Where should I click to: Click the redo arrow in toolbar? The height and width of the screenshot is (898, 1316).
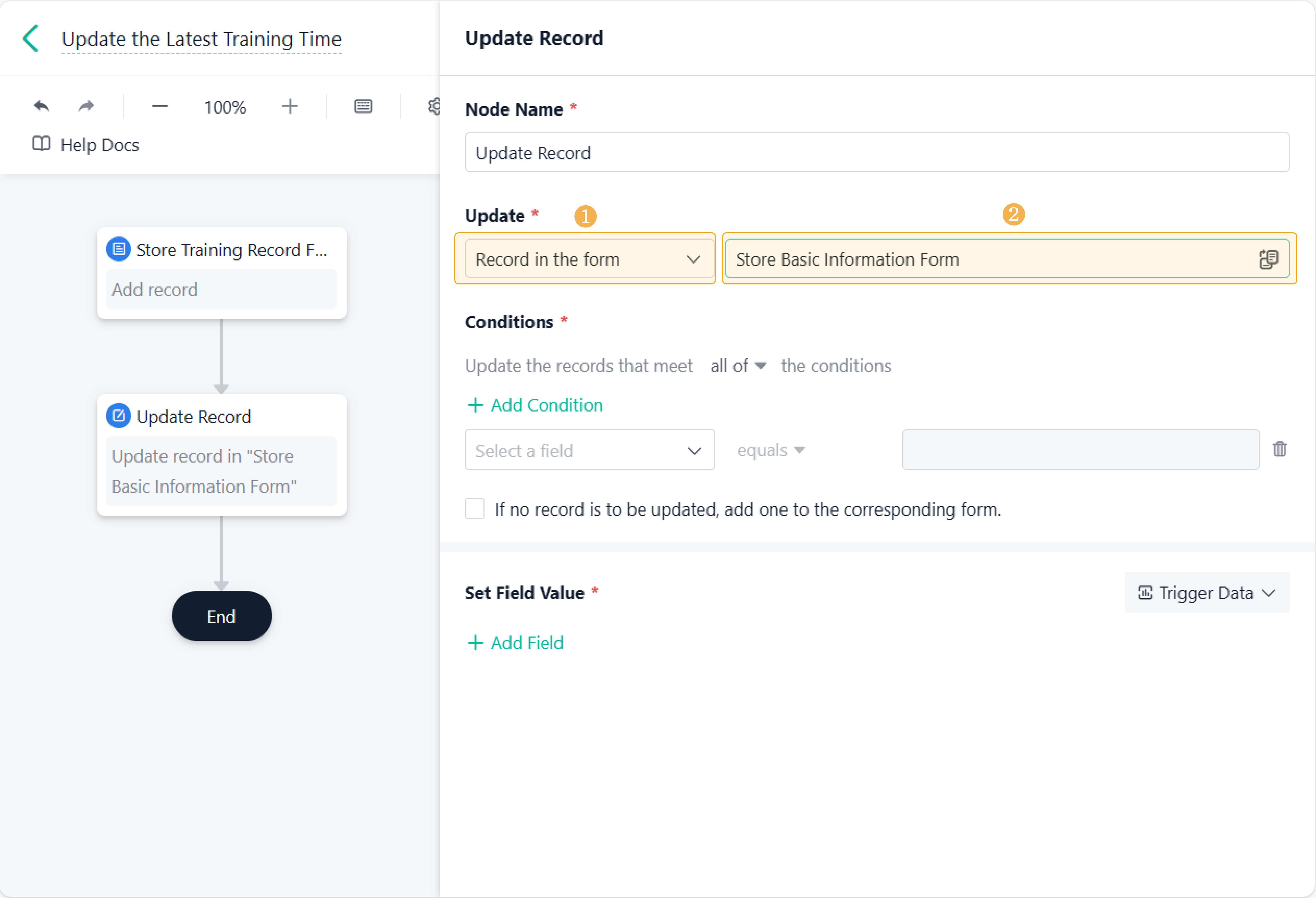[86, 107]
